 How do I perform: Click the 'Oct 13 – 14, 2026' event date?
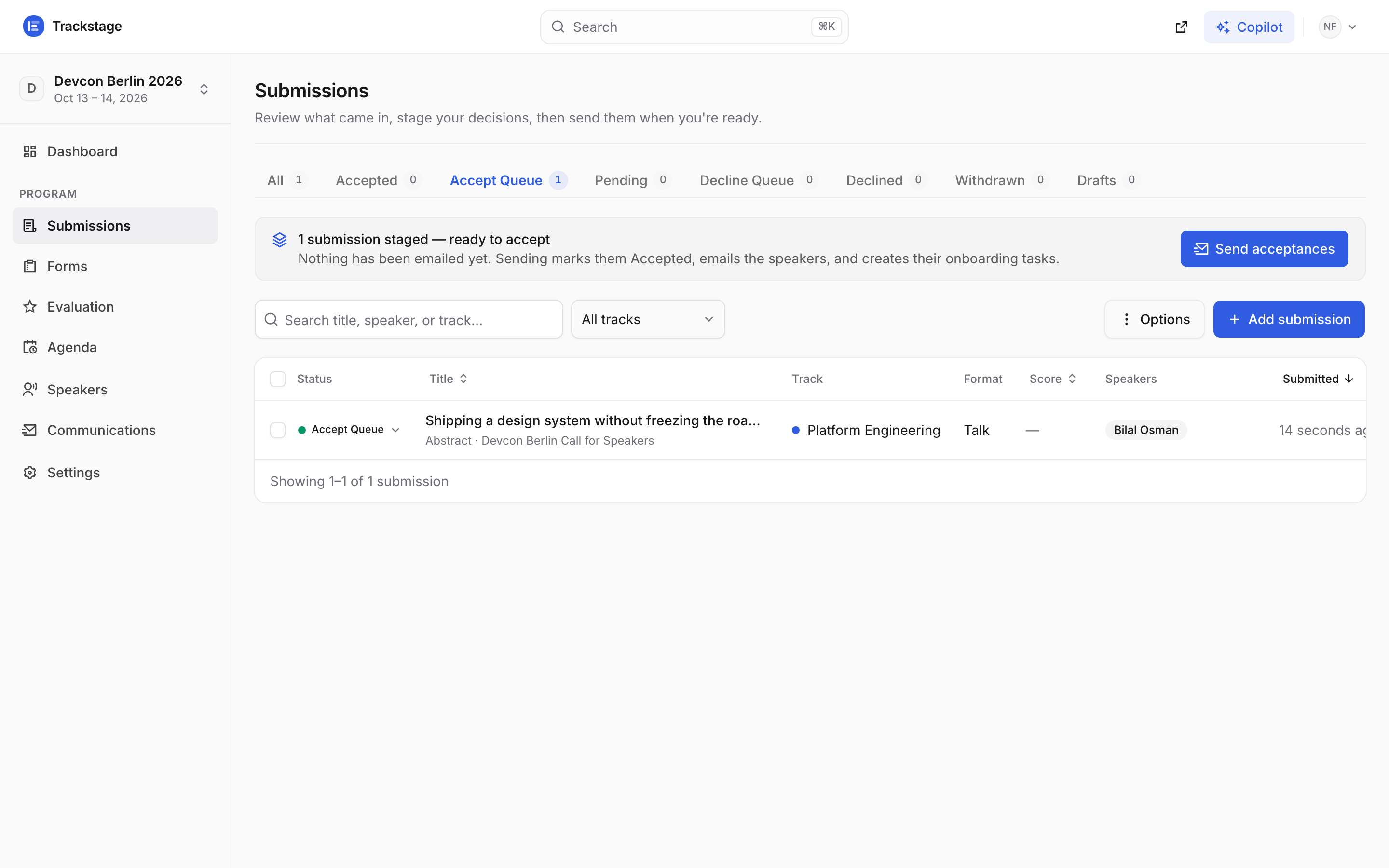pyautogui.click(x=101, y=98)
